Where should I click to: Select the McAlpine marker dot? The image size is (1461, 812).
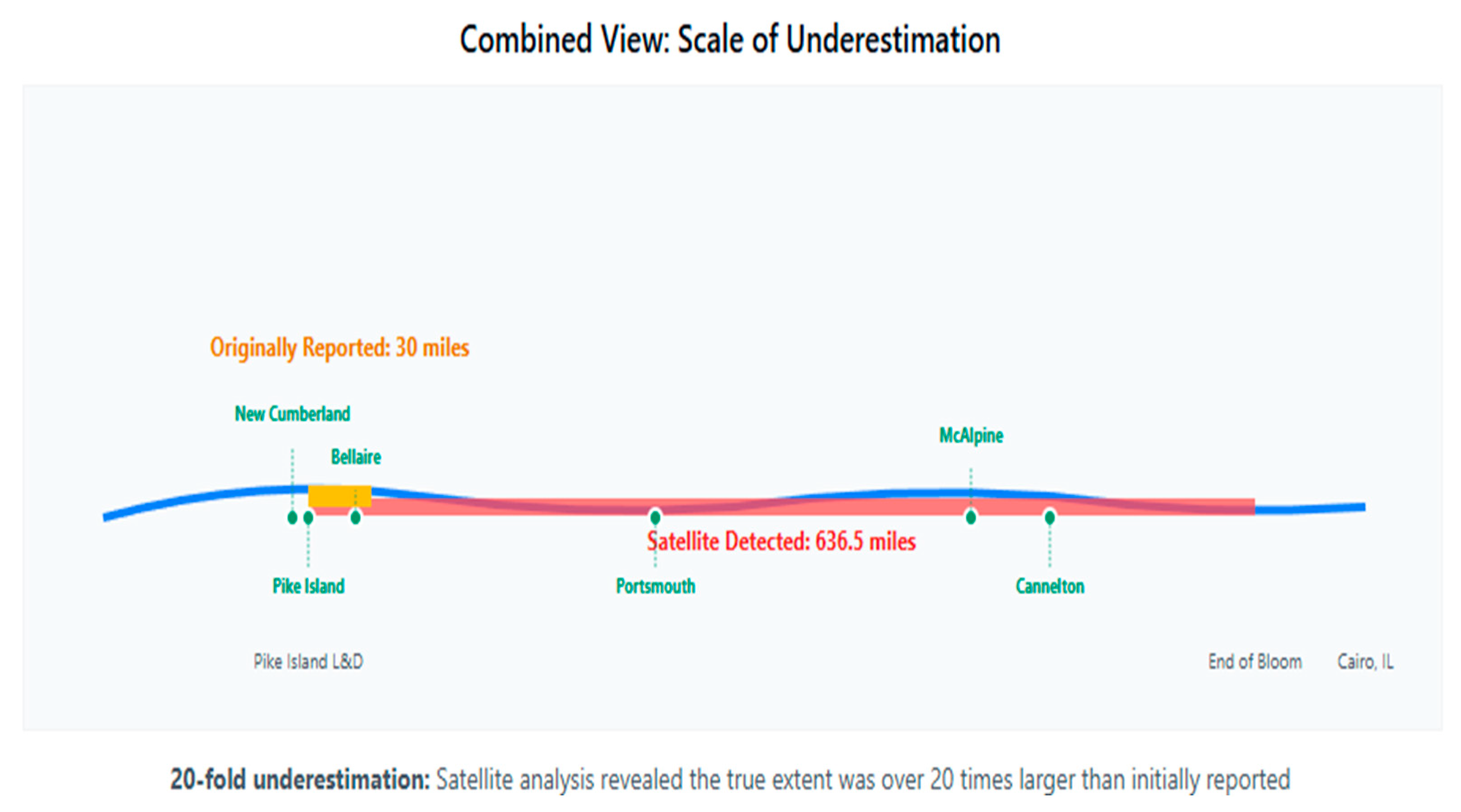click(x=970, y=517)
